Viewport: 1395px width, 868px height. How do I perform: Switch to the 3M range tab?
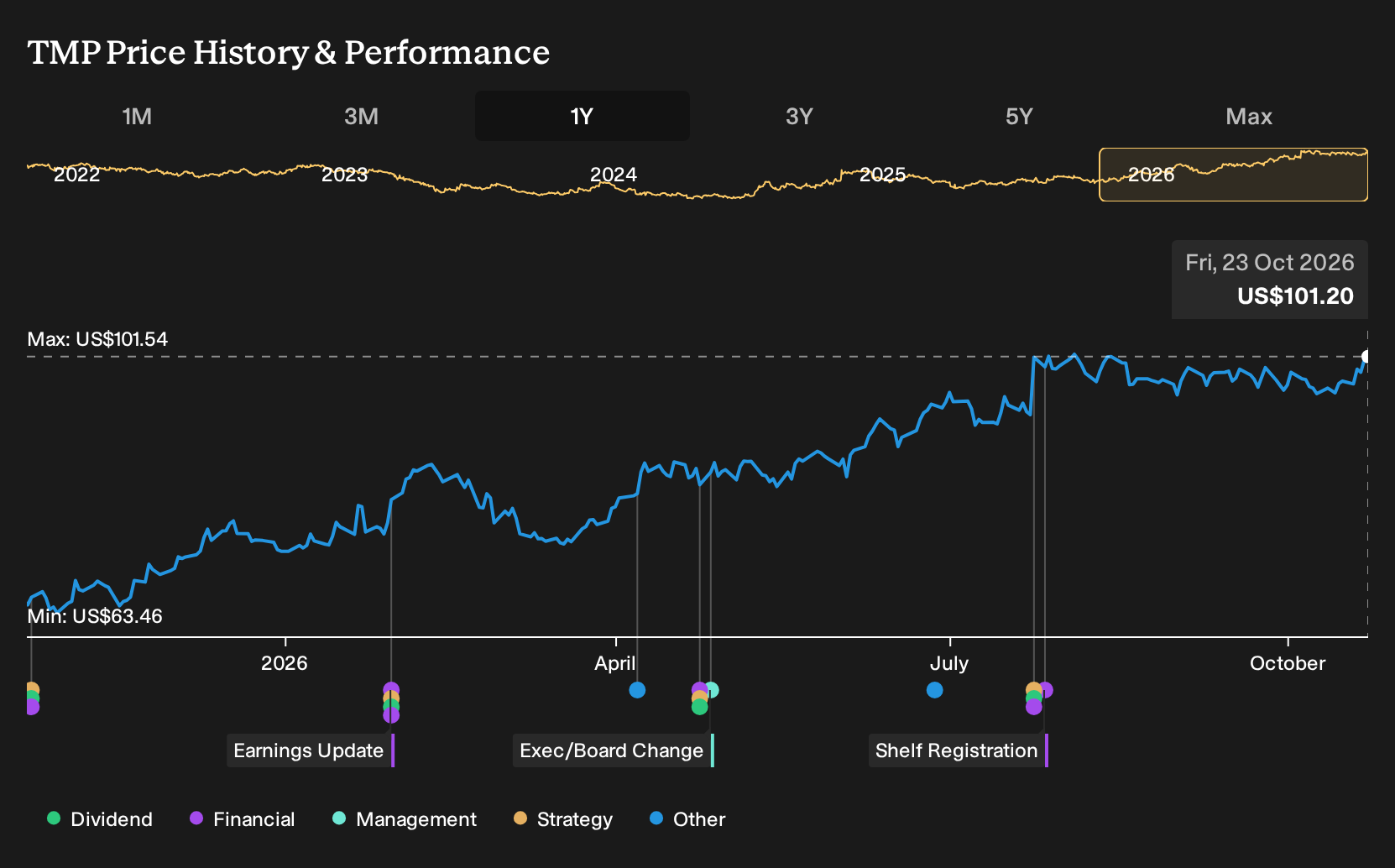pos(361,116)
